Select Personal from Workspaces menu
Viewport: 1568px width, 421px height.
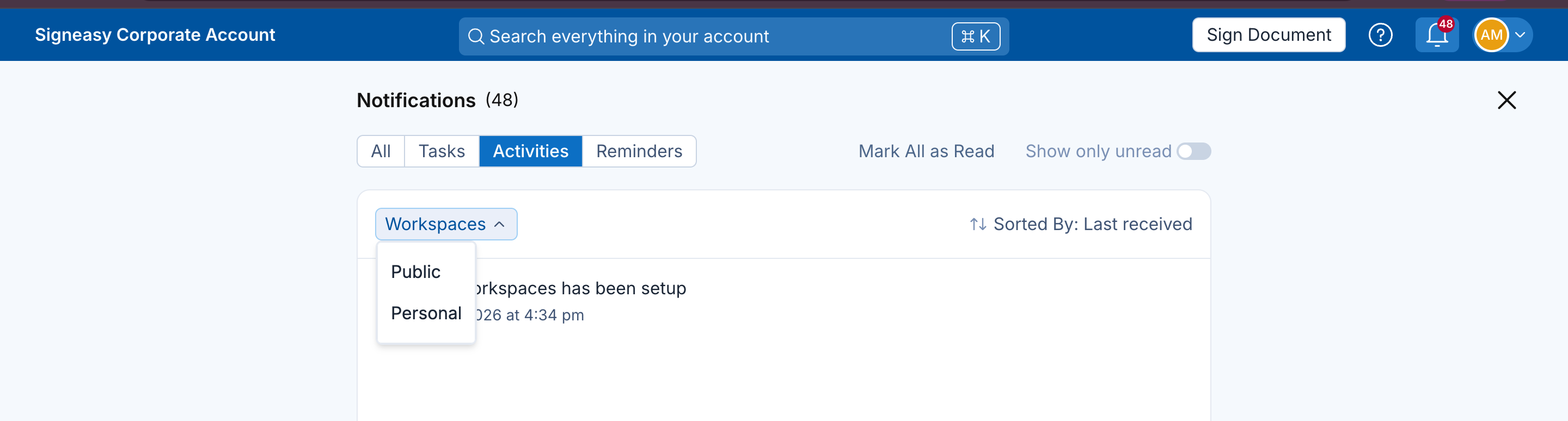pos(426,313)
